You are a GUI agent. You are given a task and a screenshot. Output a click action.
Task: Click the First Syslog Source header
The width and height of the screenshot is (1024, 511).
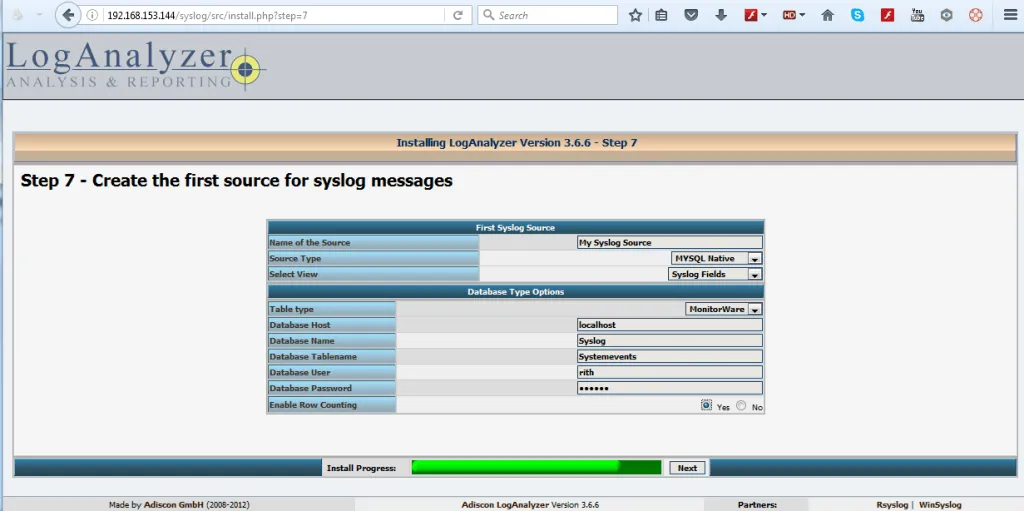pyautogui.click(x=515, y=227)
